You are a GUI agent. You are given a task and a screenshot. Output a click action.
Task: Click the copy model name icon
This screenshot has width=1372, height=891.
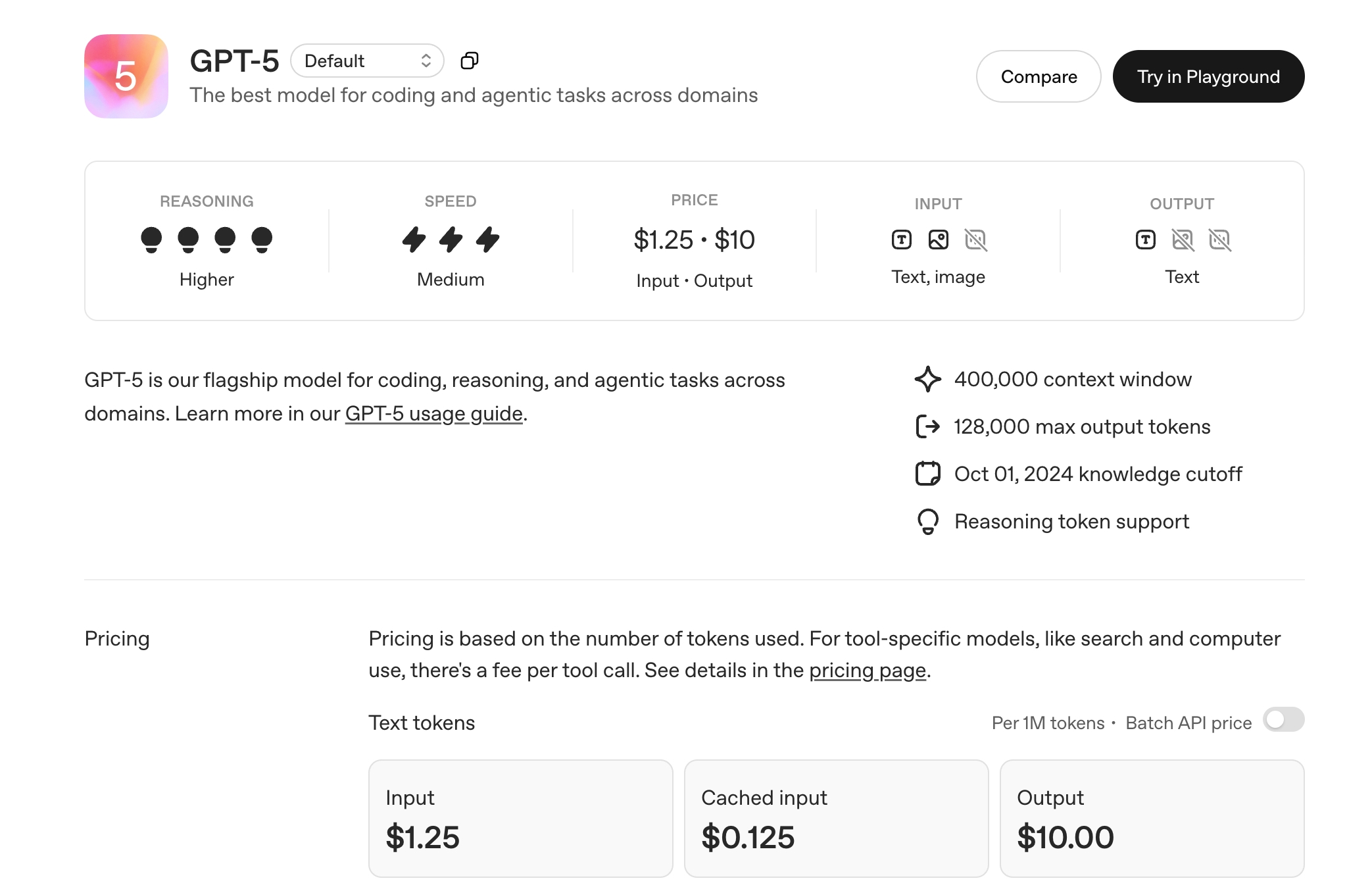pos(469,61)
